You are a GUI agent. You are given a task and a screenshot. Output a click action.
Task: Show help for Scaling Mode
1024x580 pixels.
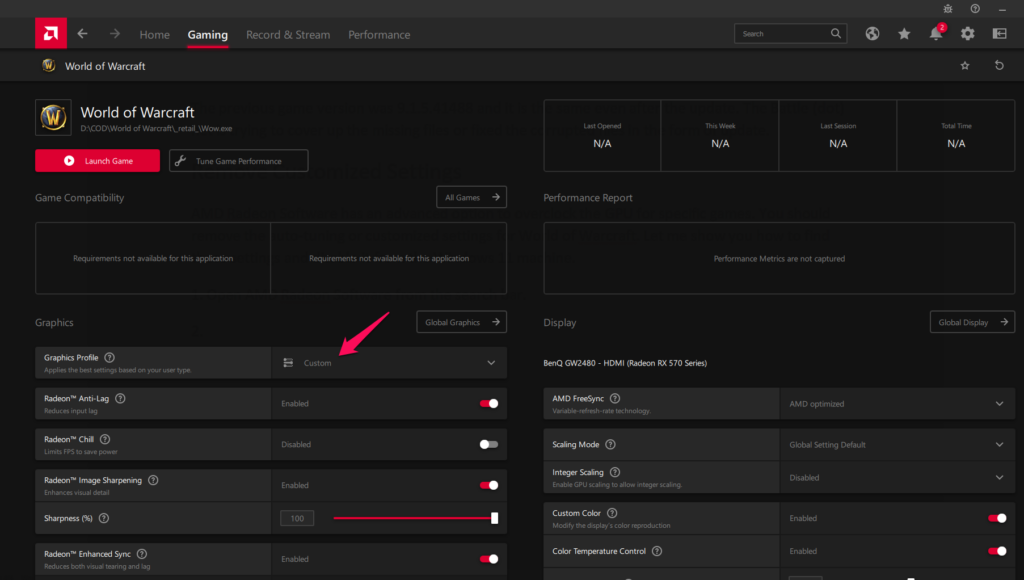(x=611, y=444)
